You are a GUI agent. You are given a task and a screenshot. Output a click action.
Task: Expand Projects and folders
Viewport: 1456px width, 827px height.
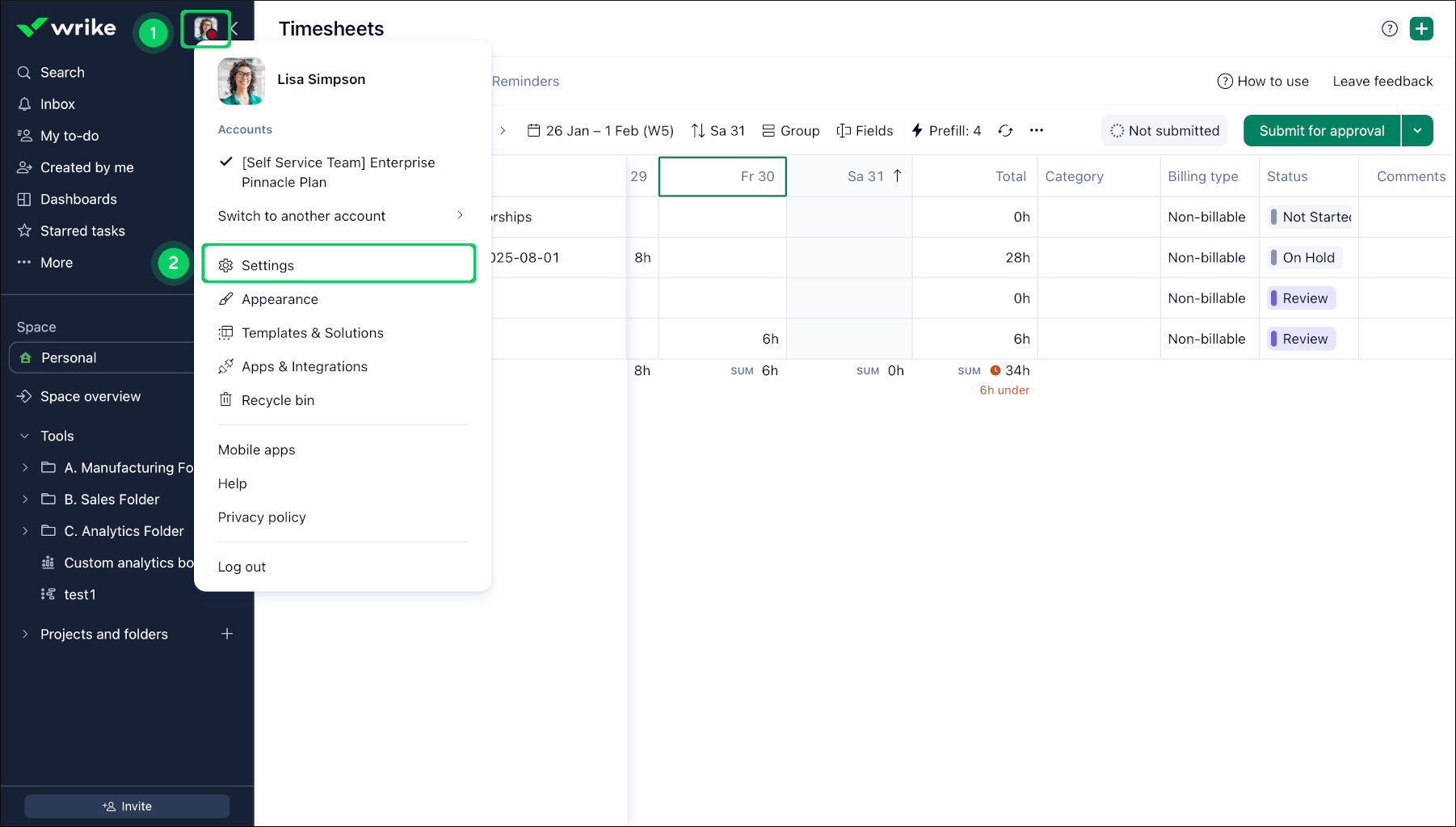25,634
